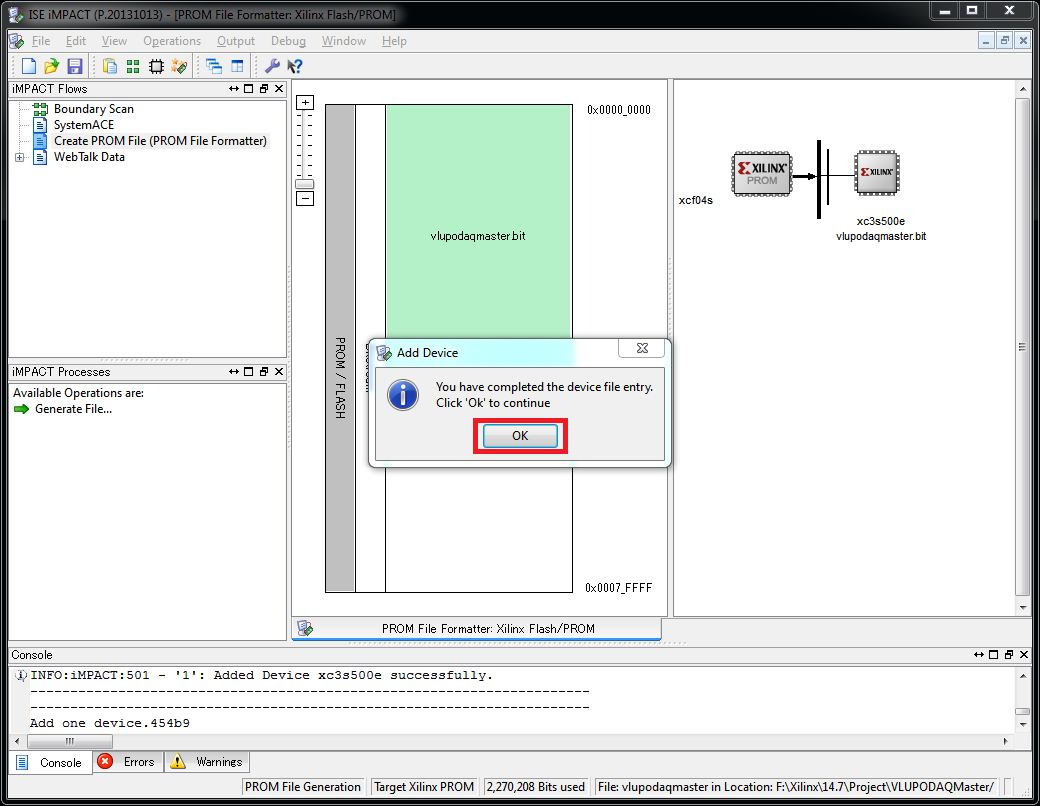Switch to the Errors tab
The width and height of the screenshot is (1040, 806).
[127, 762]
